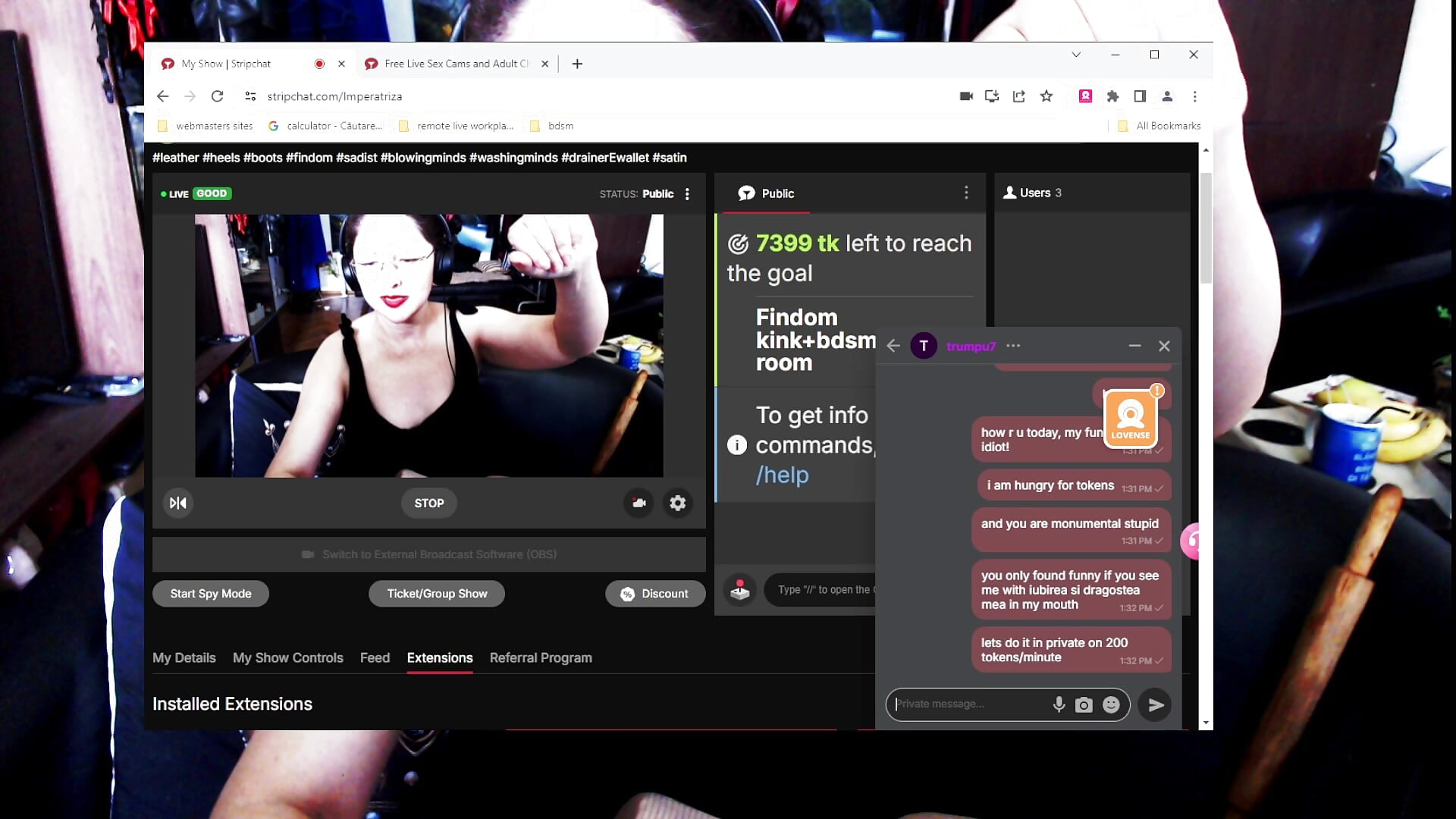Open the emoji picker in private chat
This screenshot has height=819, width=1456.
(1111, 704)
